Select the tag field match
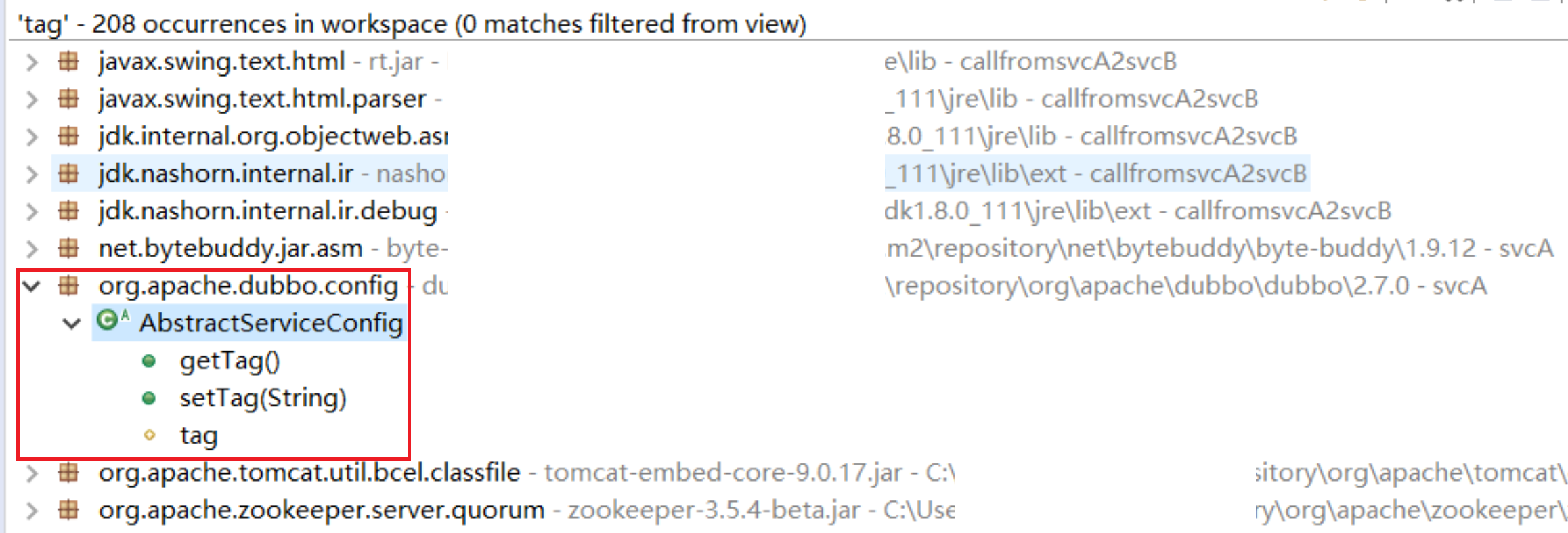Viewport: 1568px width, 533px height. 198,435
